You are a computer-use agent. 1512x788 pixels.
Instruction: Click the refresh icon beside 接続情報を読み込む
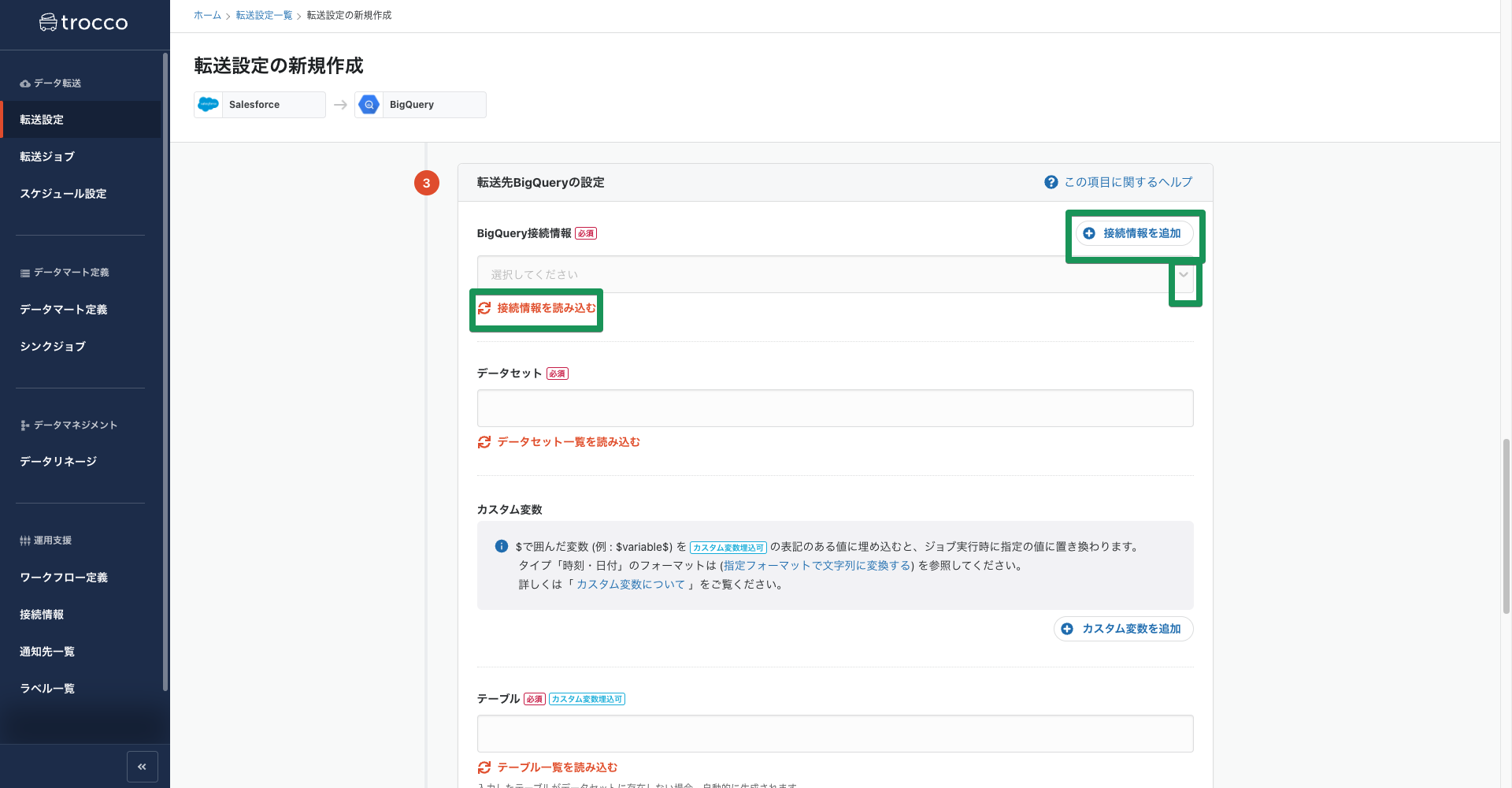[484, 308]
